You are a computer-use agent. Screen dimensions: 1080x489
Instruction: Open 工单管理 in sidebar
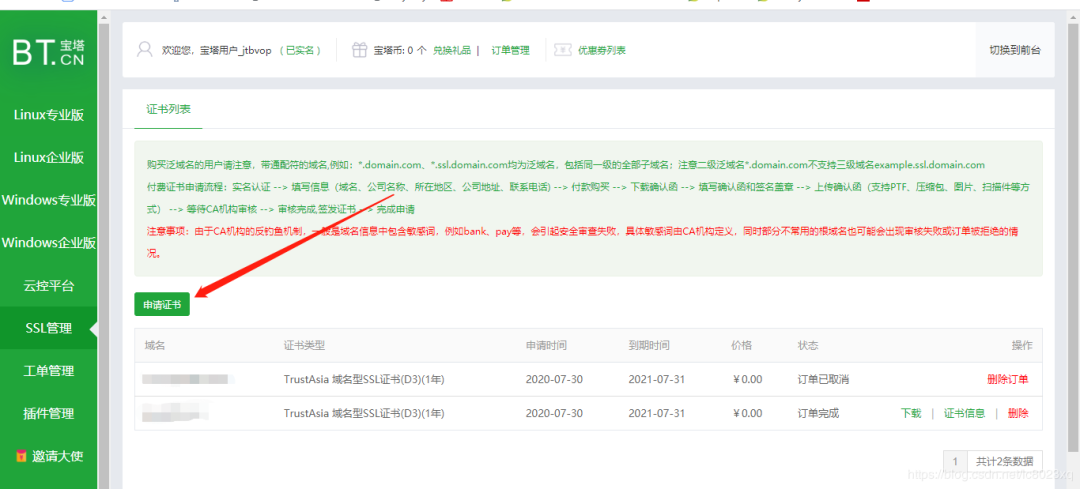click(49, 371)
